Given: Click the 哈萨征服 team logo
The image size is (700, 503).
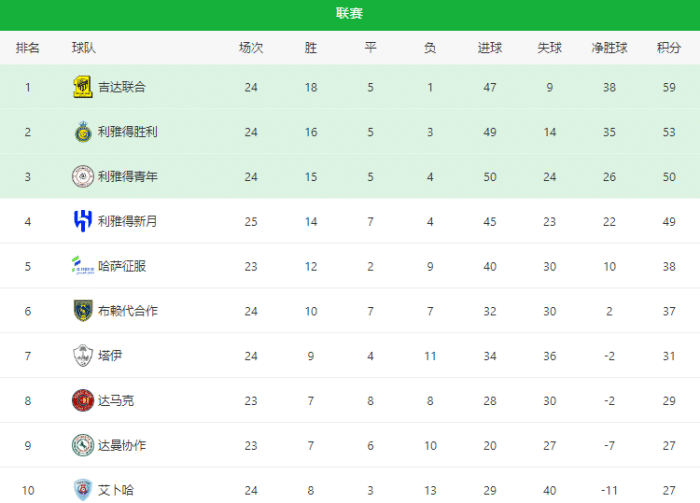Looking at the screenshot, I should (x=83, y=266).
